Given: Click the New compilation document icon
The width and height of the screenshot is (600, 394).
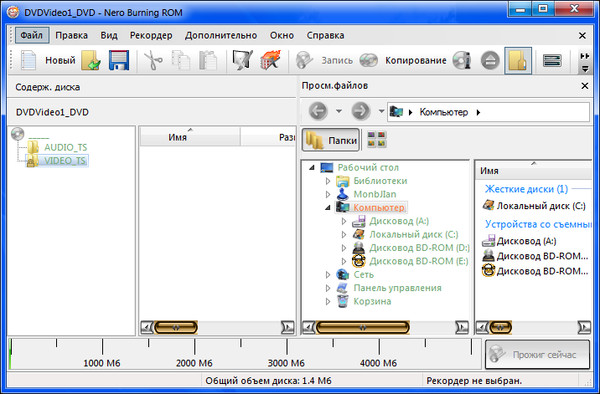Looking at the screenshot, I should point(28,60).
